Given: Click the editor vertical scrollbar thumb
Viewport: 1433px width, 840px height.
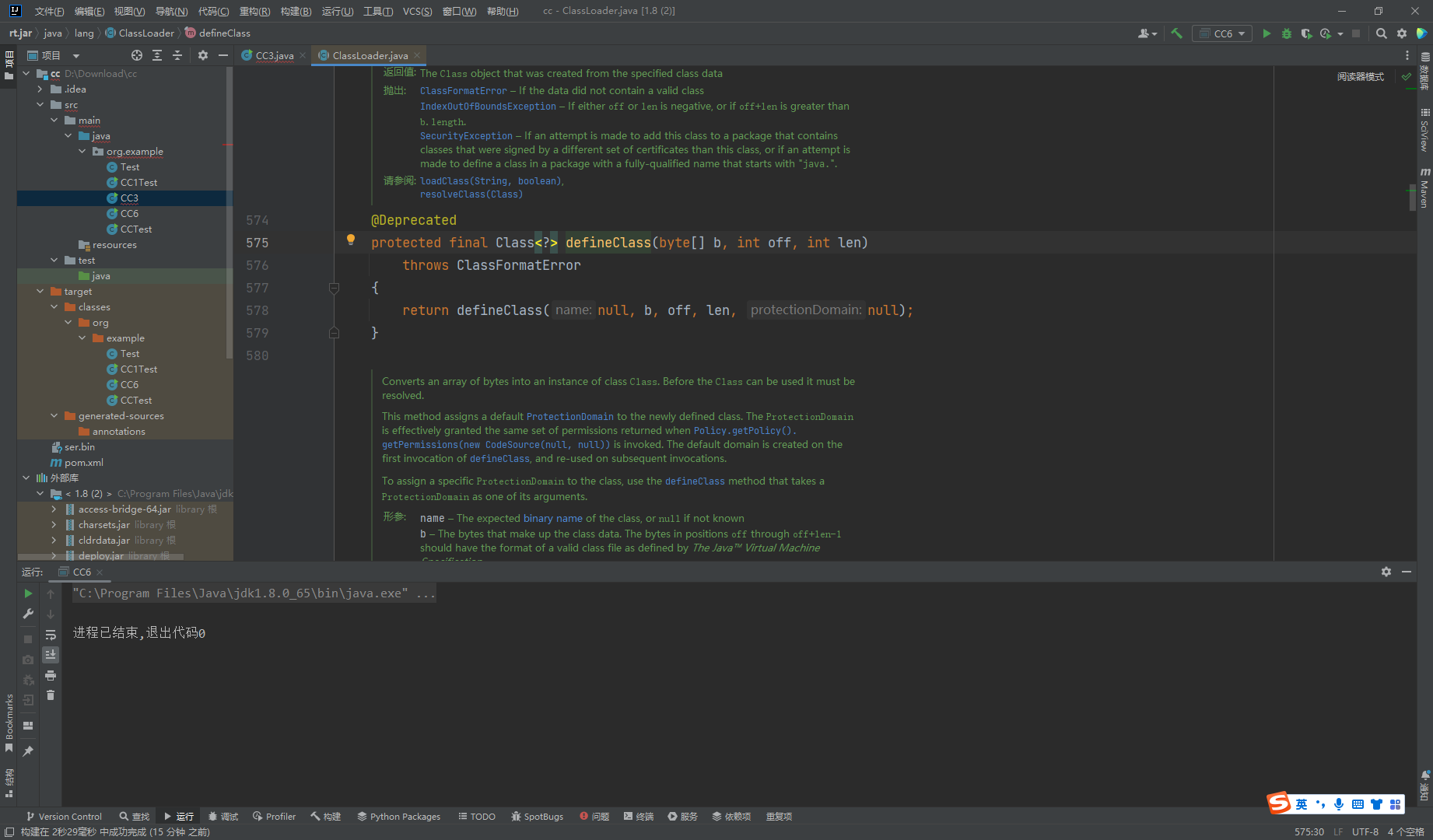Looking at the screenshot, I should tap(1412, 198).
